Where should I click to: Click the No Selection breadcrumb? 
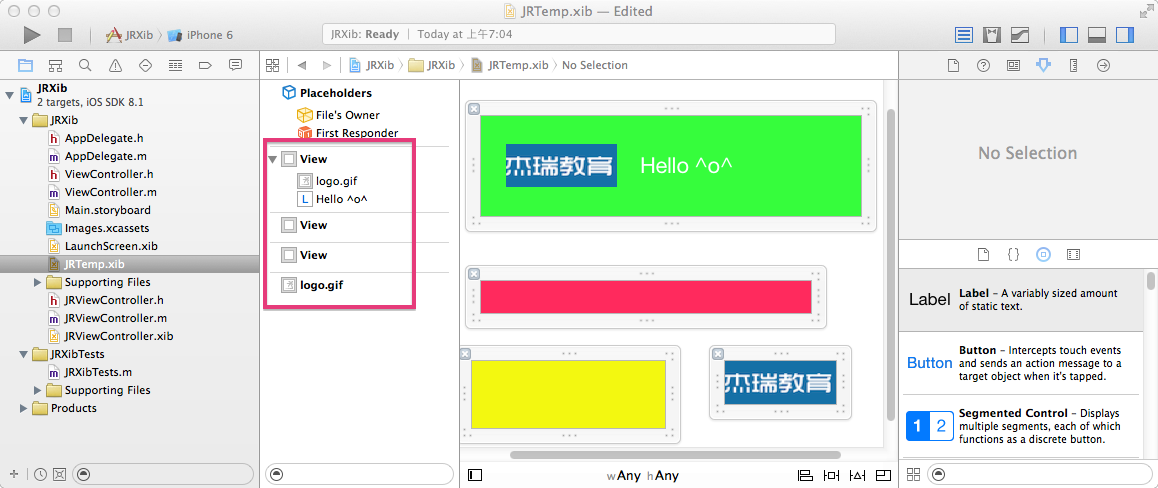coord(595,65)
